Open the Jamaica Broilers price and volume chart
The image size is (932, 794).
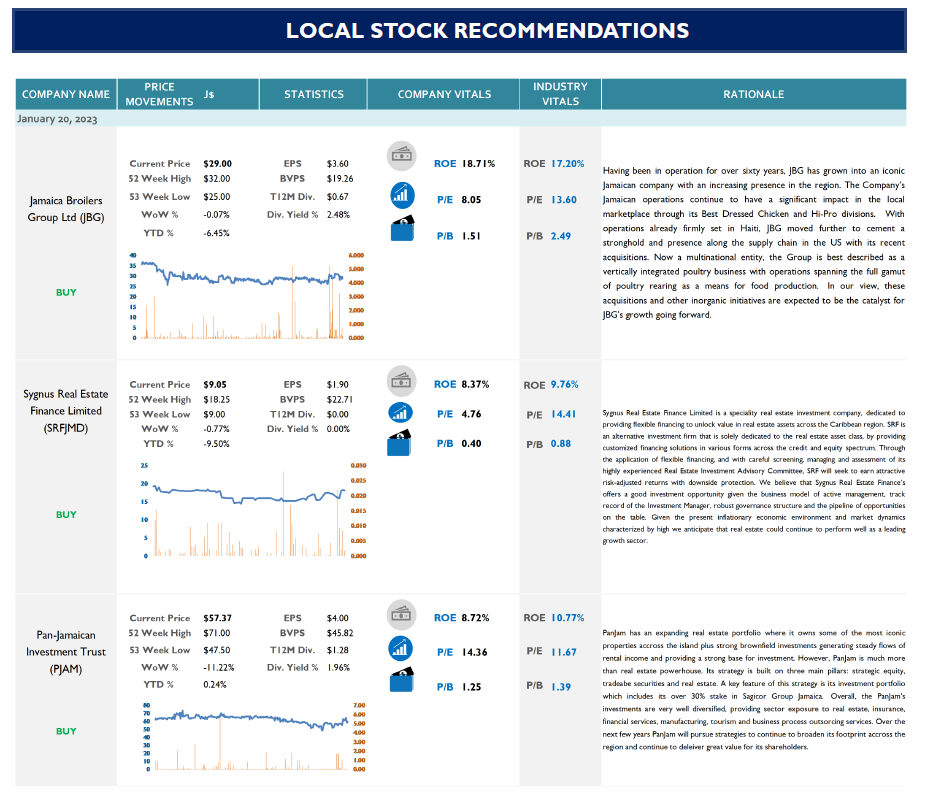247,297
